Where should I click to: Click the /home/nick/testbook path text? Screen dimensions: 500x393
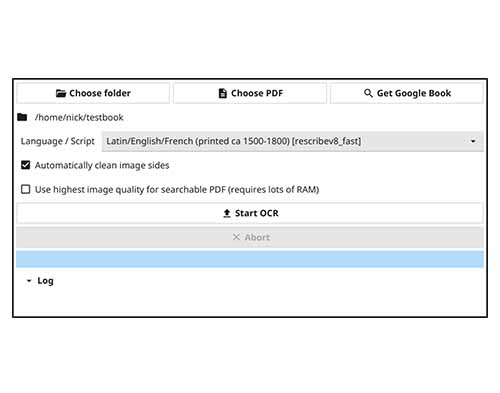pos(79,117)
